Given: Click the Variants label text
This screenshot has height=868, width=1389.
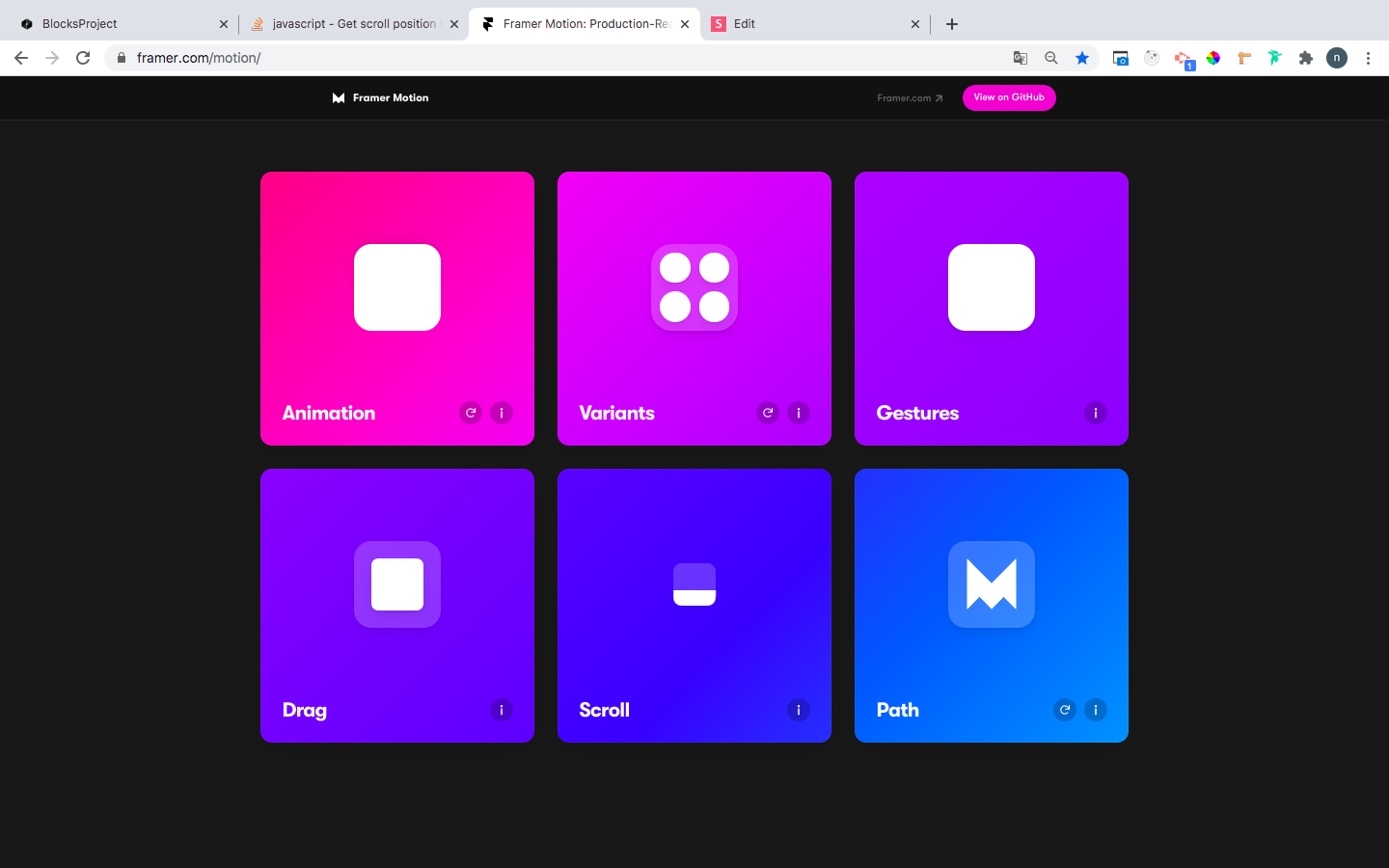Looking at the screenshot, I should (617, 413).
